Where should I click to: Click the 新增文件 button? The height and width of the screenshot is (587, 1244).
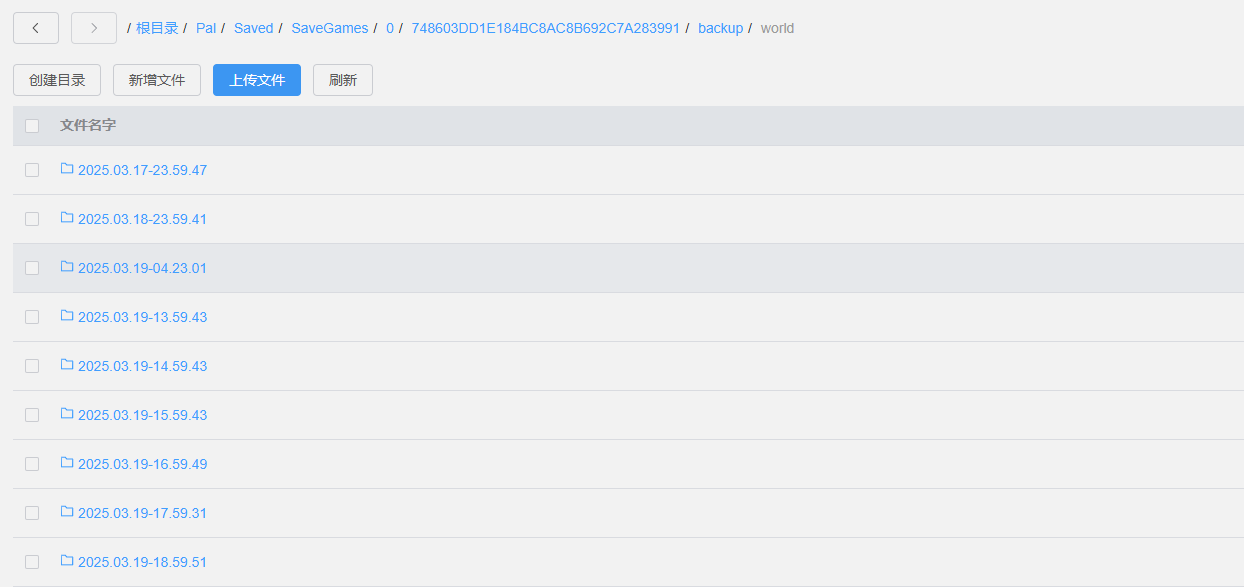(157, 80)
